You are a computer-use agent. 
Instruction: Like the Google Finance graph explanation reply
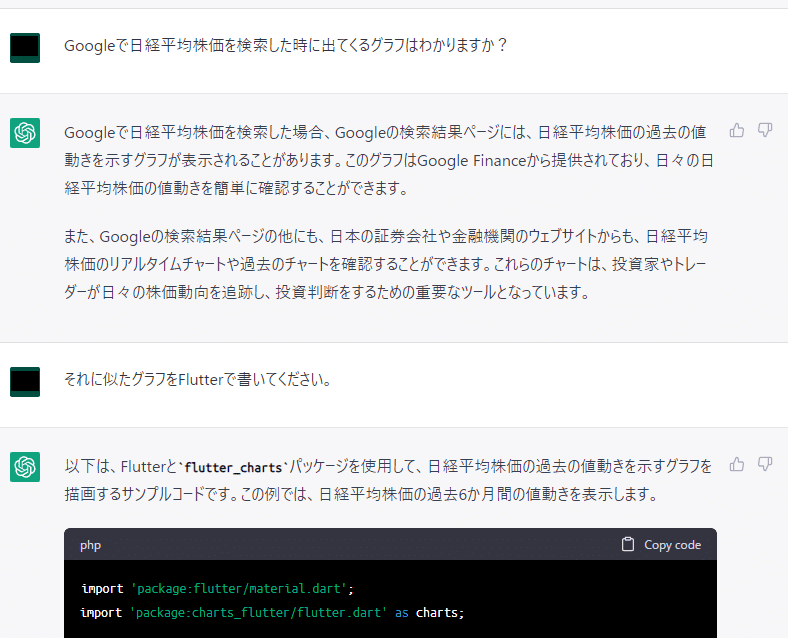737,131
